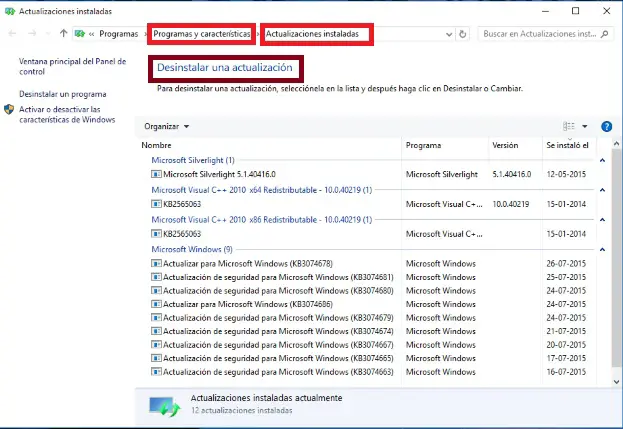Open Activar o desactivar las características de Windows
Viewport: 623px width, 429px height.
coord(67,114)
